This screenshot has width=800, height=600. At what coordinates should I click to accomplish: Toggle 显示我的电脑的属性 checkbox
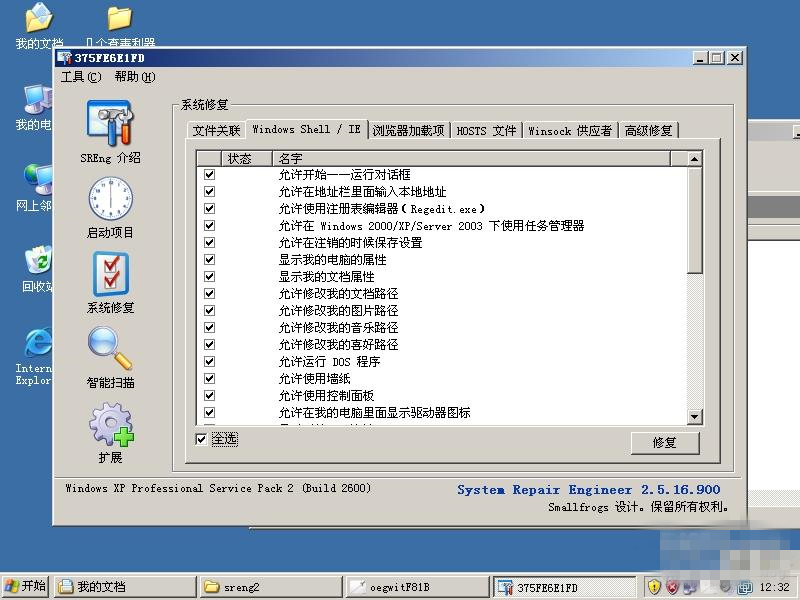(209, 259)
